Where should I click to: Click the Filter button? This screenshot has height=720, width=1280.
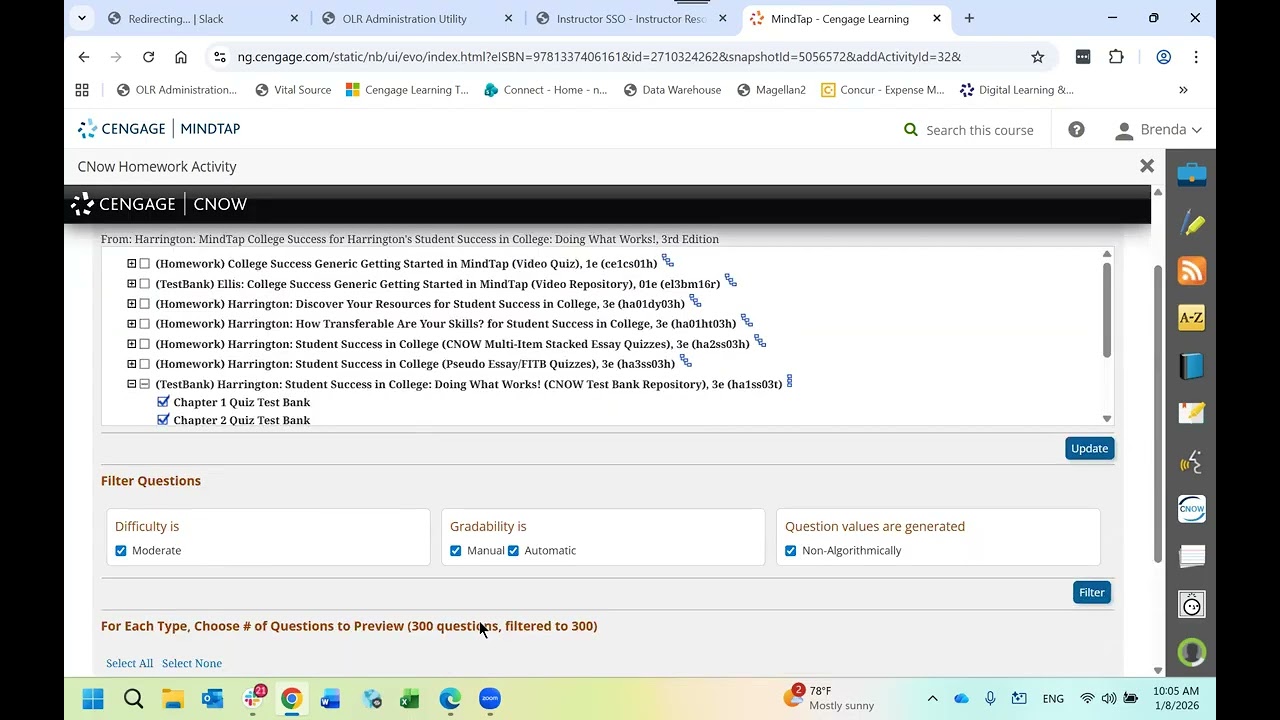pyautogui.click(x=1091, y=592)
